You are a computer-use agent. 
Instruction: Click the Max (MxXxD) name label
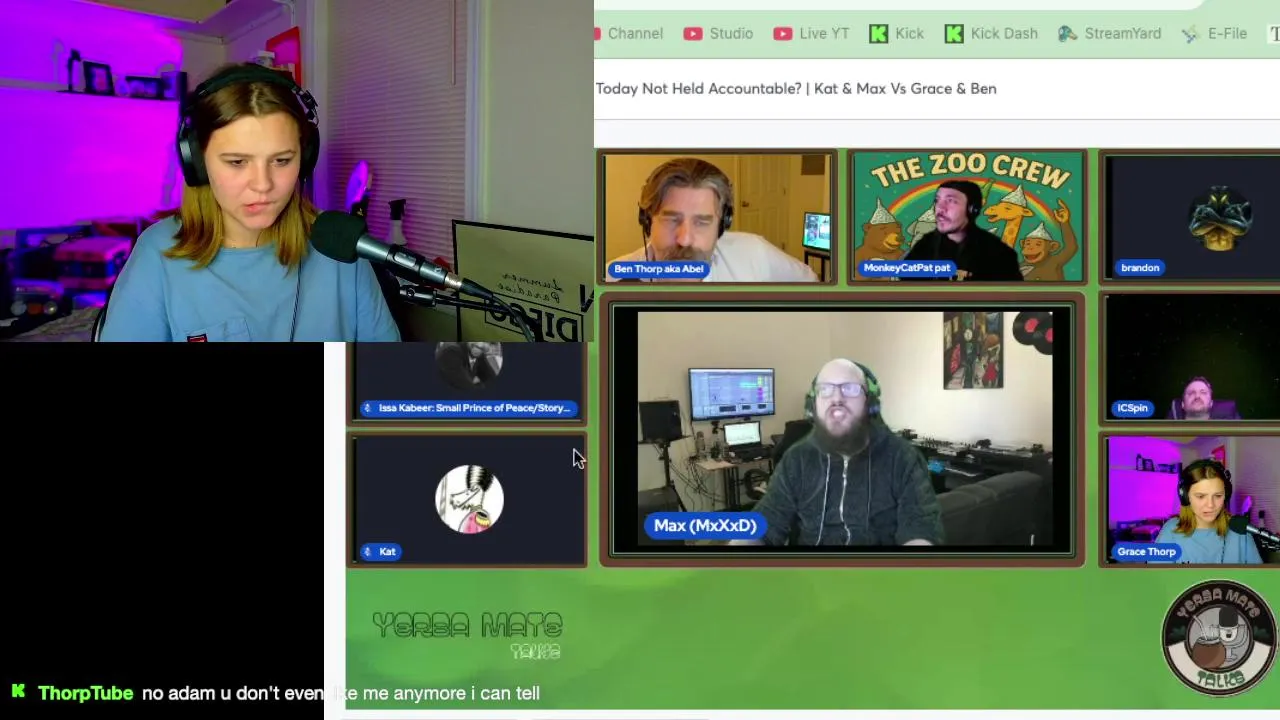(705, 525)
